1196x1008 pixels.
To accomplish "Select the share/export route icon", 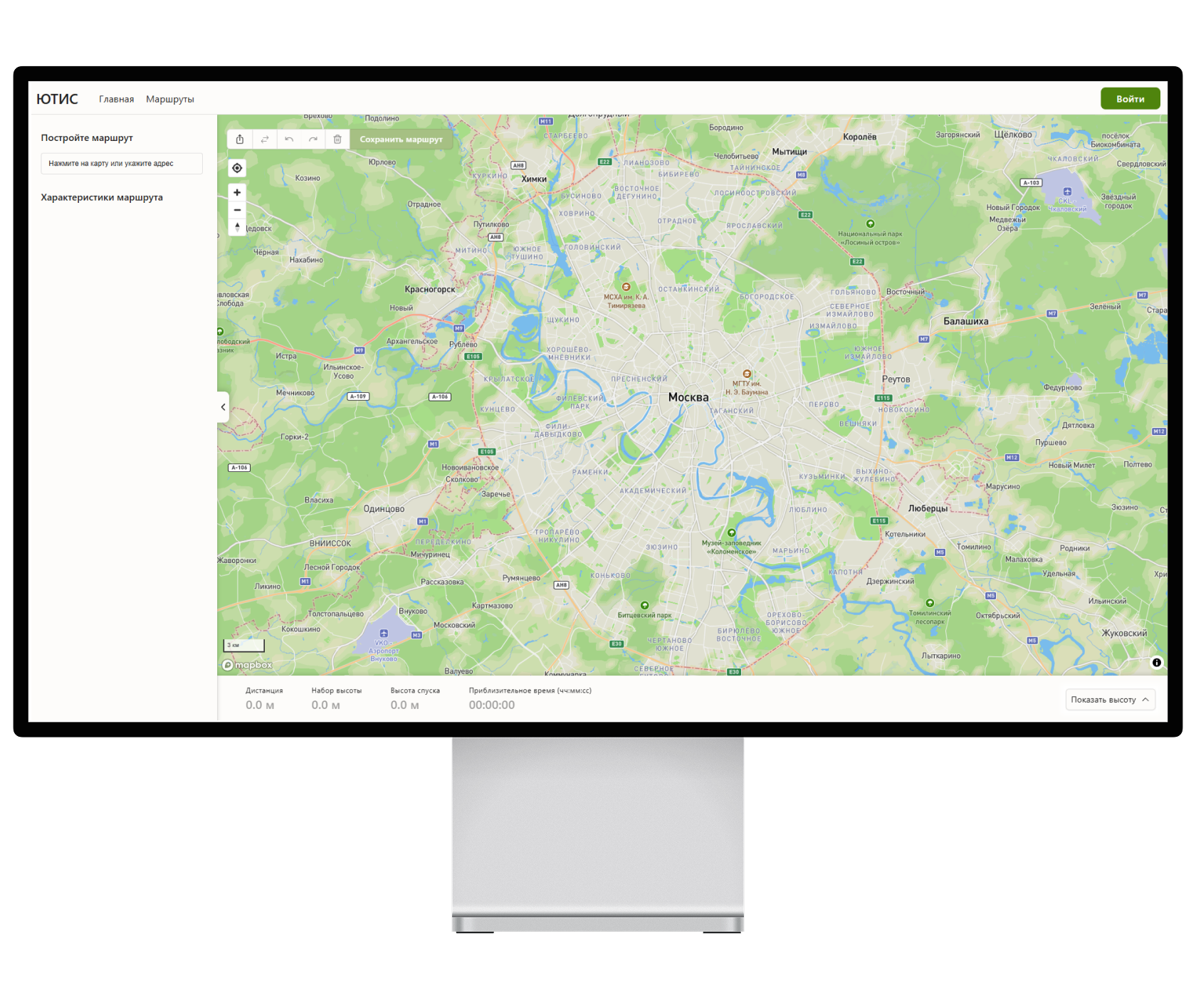I will click(x=241, y=139).
